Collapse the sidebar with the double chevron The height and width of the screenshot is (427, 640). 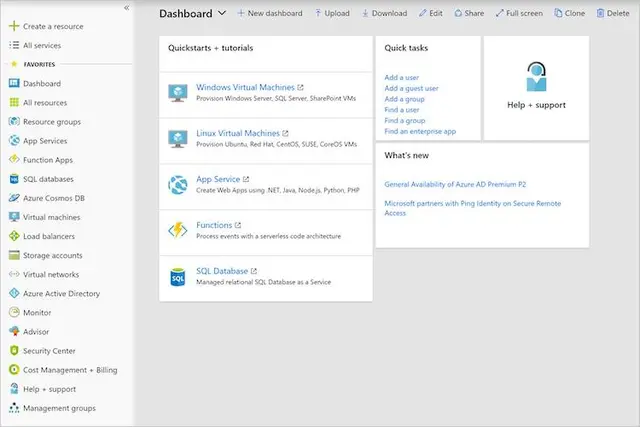coord(127,8)
